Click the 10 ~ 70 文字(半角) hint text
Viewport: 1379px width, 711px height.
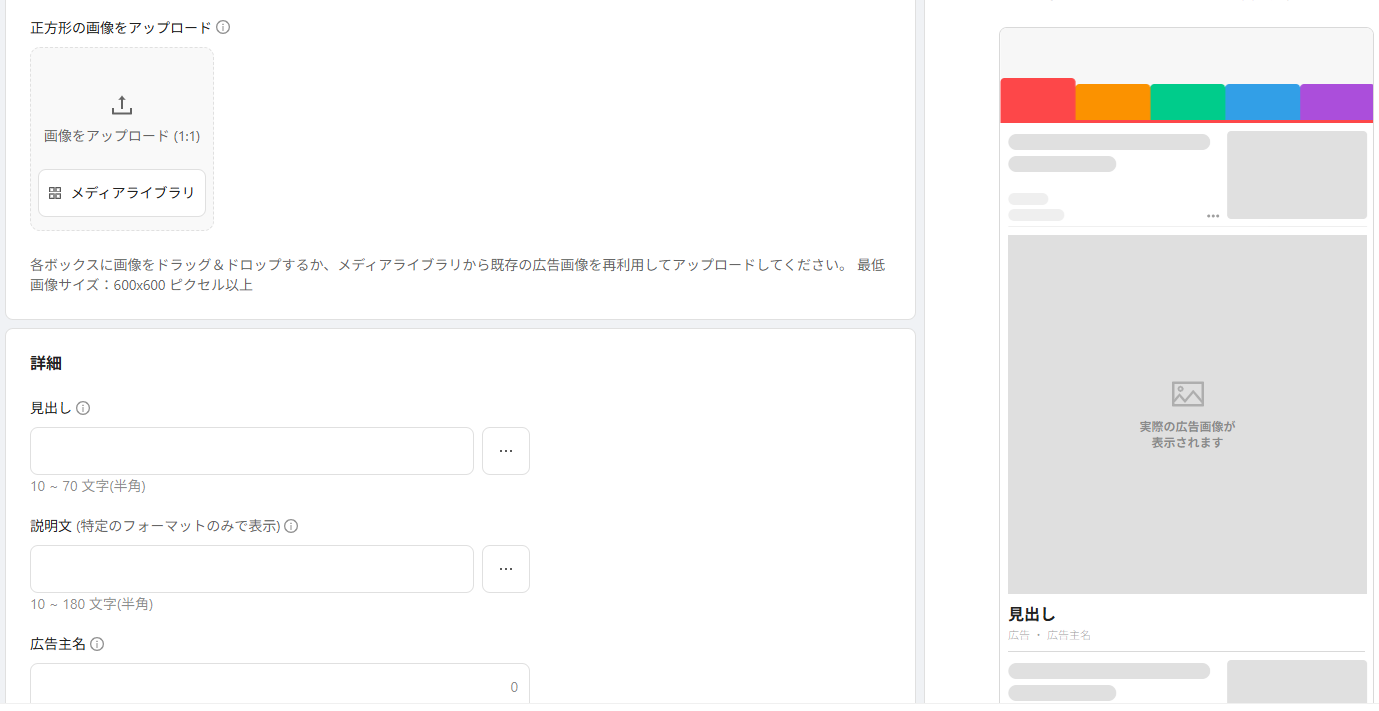[x=88, y=486]
